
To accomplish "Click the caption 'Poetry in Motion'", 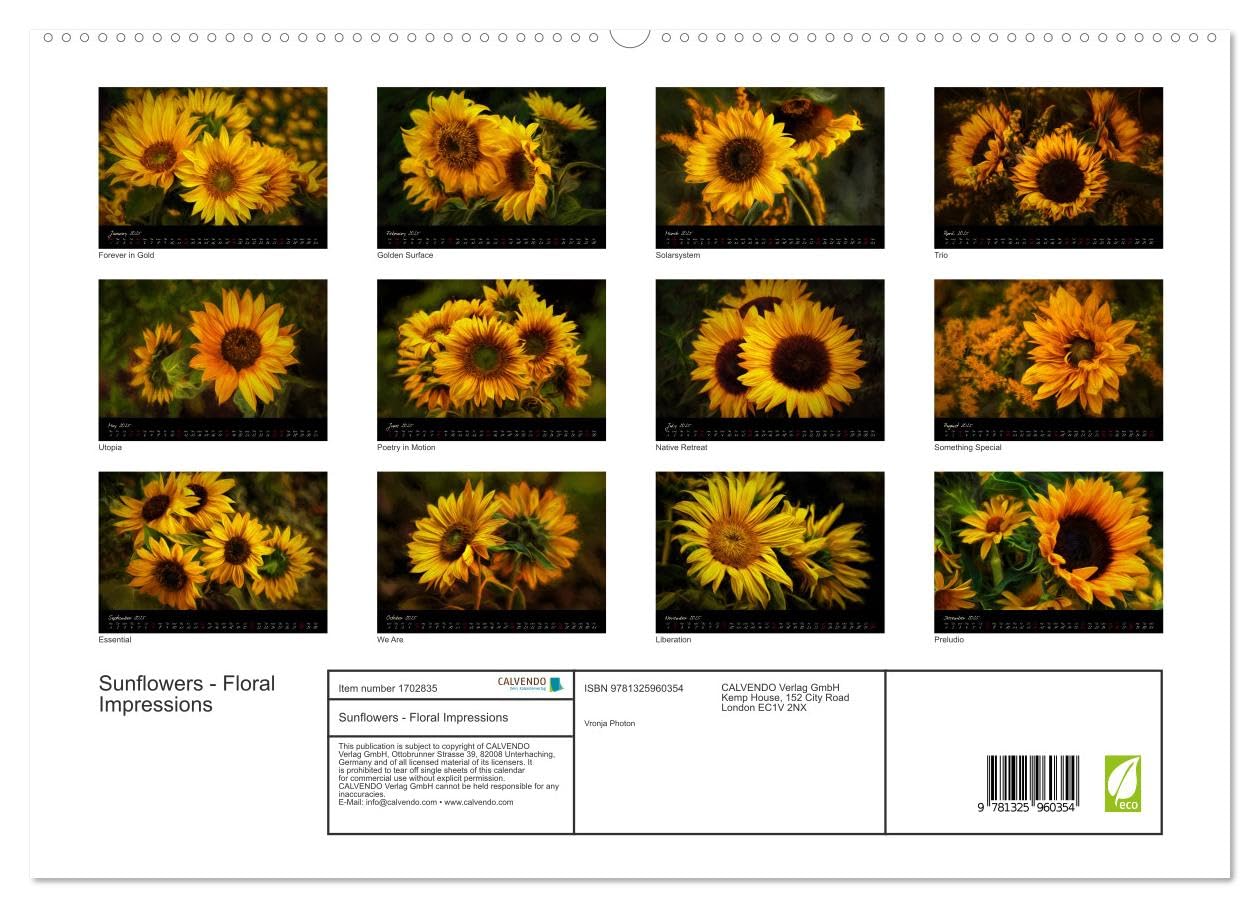I will coord(406,448).
